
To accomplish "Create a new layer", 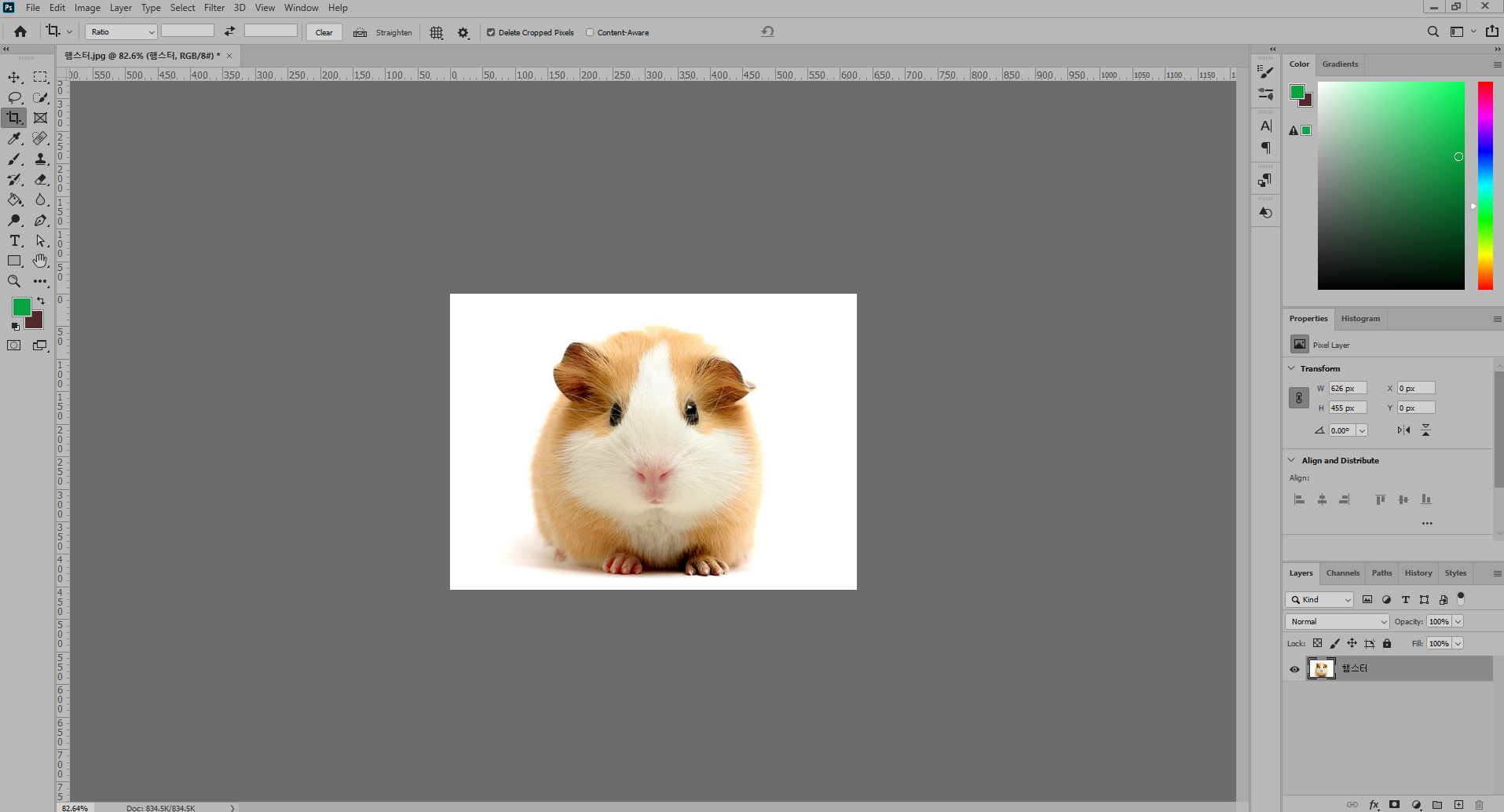I will pyautogui.click(x=1458, y=804).
